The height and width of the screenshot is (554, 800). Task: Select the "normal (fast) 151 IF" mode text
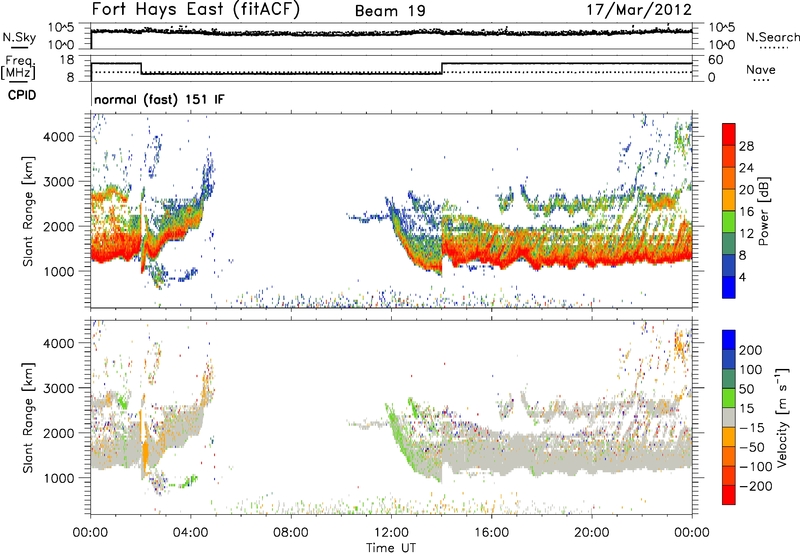click(159, 99)
